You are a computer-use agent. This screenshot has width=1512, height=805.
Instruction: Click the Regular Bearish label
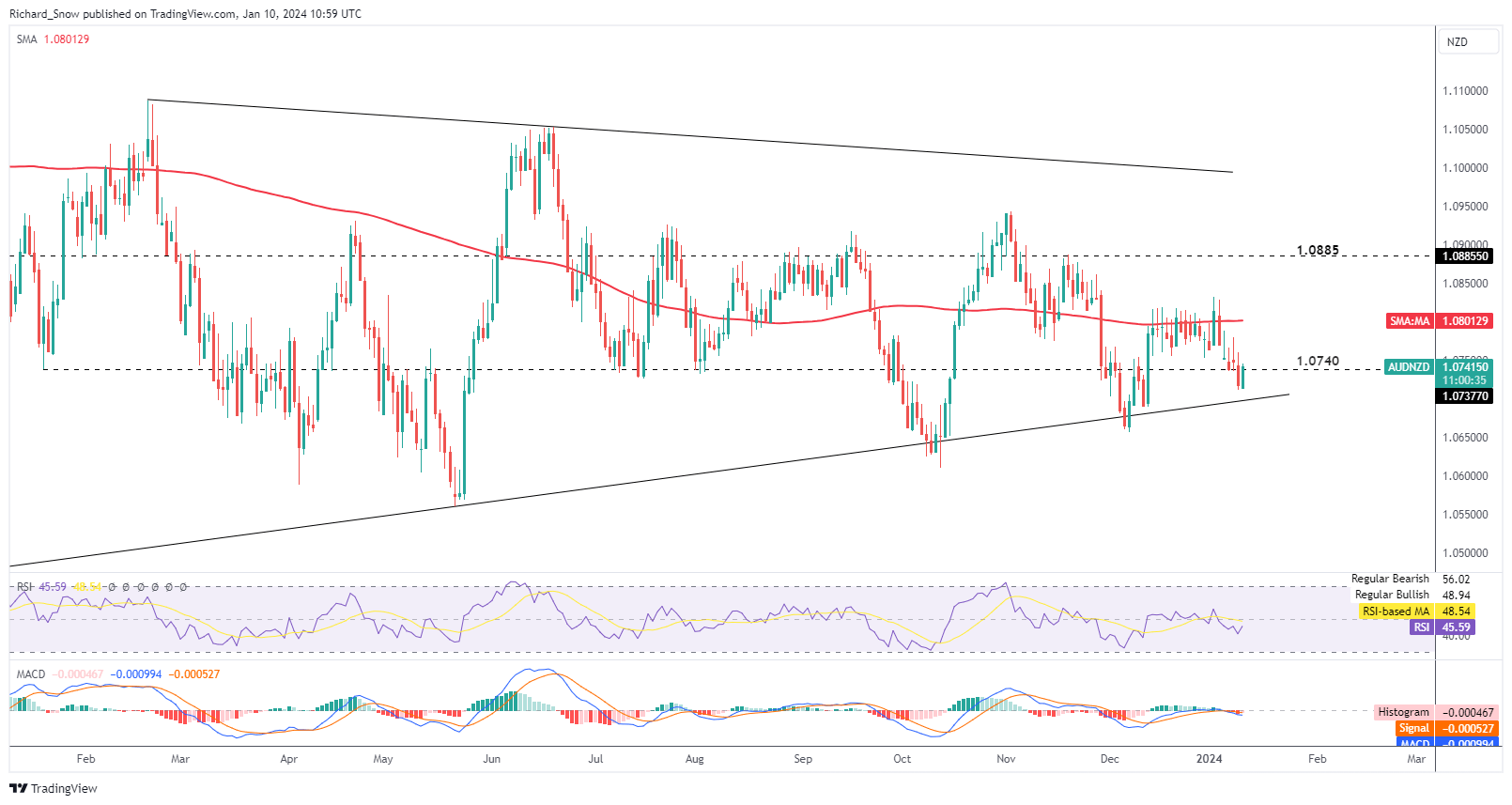coord(1390,579)
